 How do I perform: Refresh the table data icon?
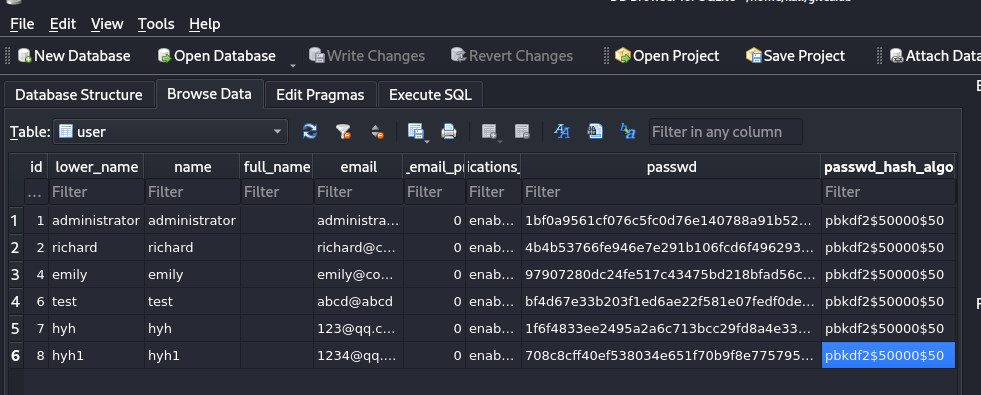310,131
